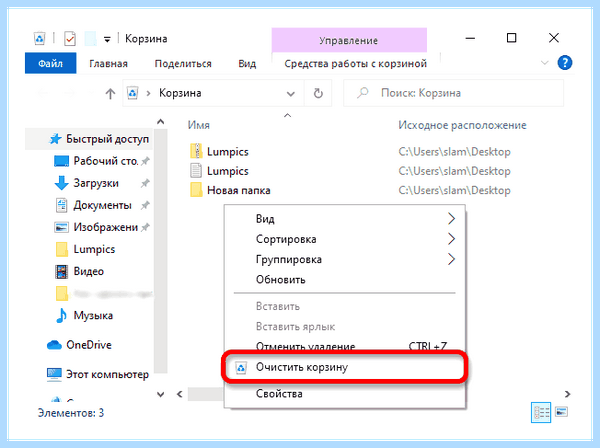Click the Properties checkmark quick access icon

(x=70, y=39)
